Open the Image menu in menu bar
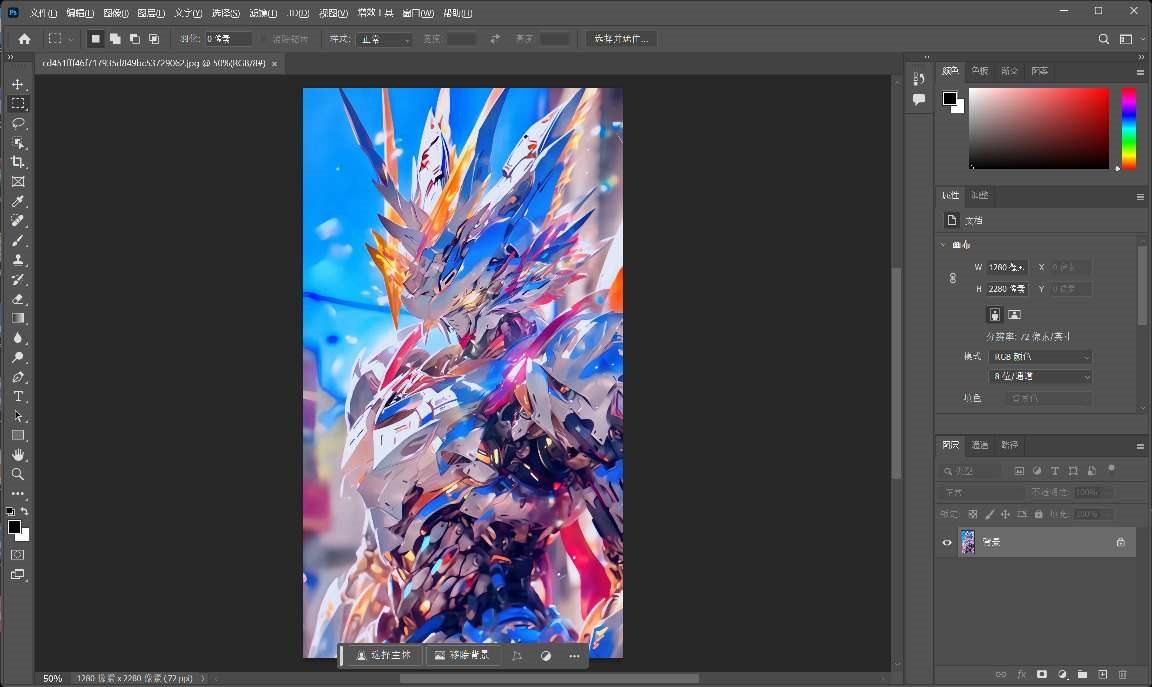Image resolution: width=1152 pixels, height=687 pixels. [116, 13]
